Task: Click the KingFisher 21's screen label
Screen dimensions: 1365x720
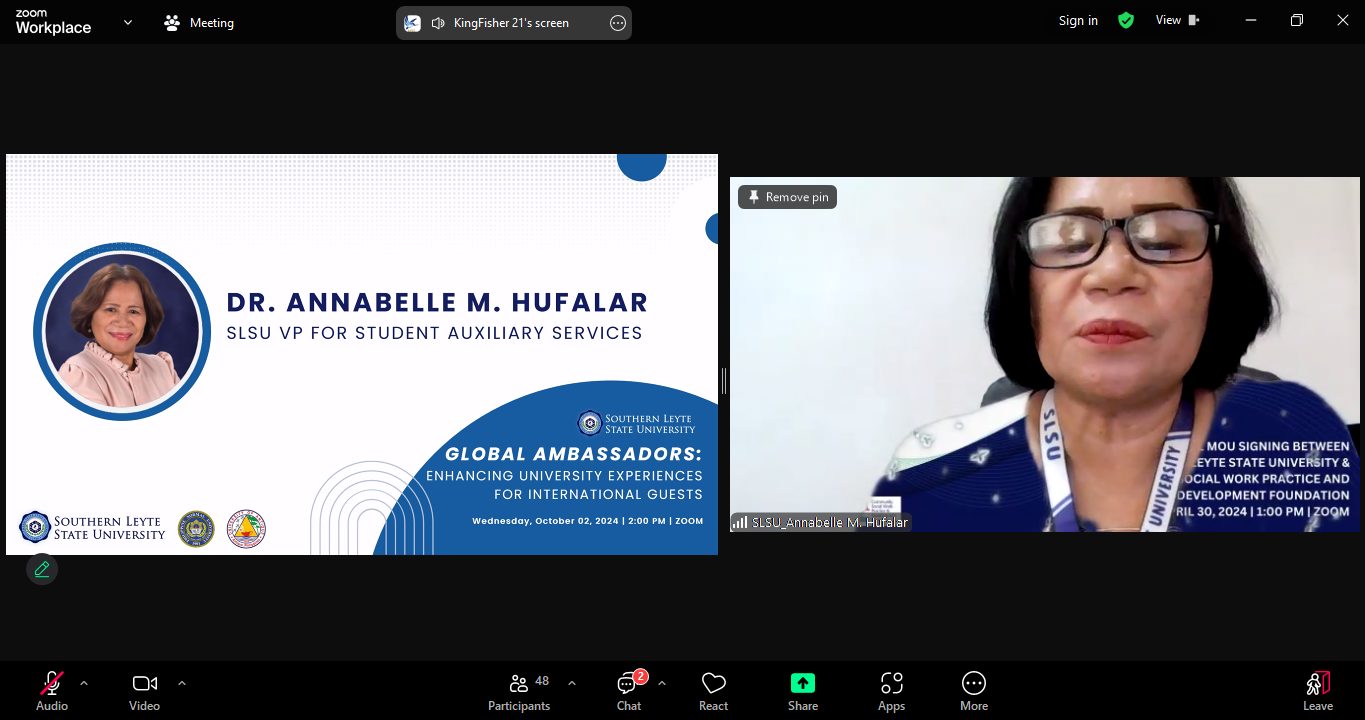Action: (510, 23)
